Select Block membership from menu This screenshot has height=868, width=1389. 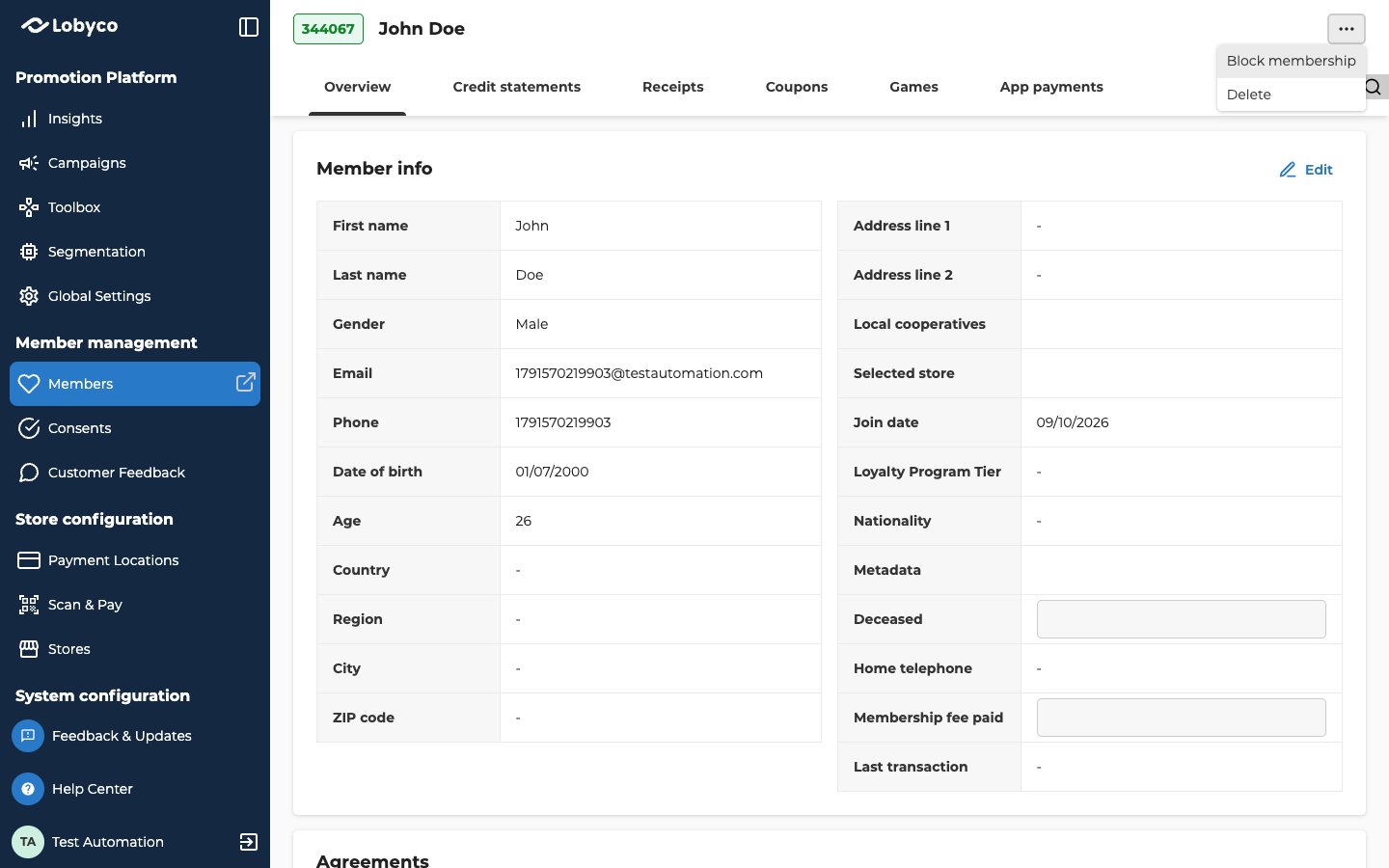click(1292, 61)
